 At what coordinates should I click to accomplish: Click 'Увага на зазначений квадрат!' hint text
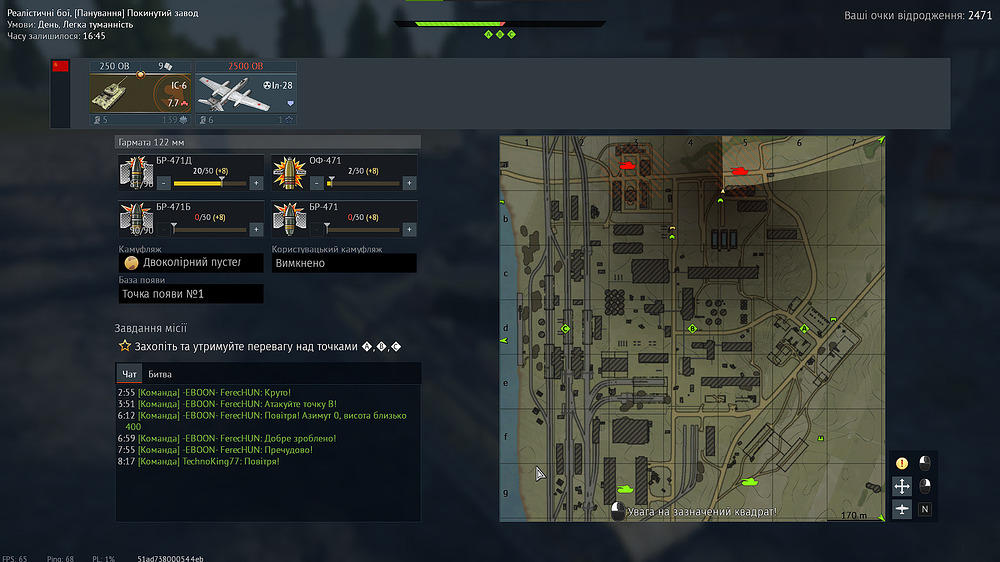coord(702,512)
